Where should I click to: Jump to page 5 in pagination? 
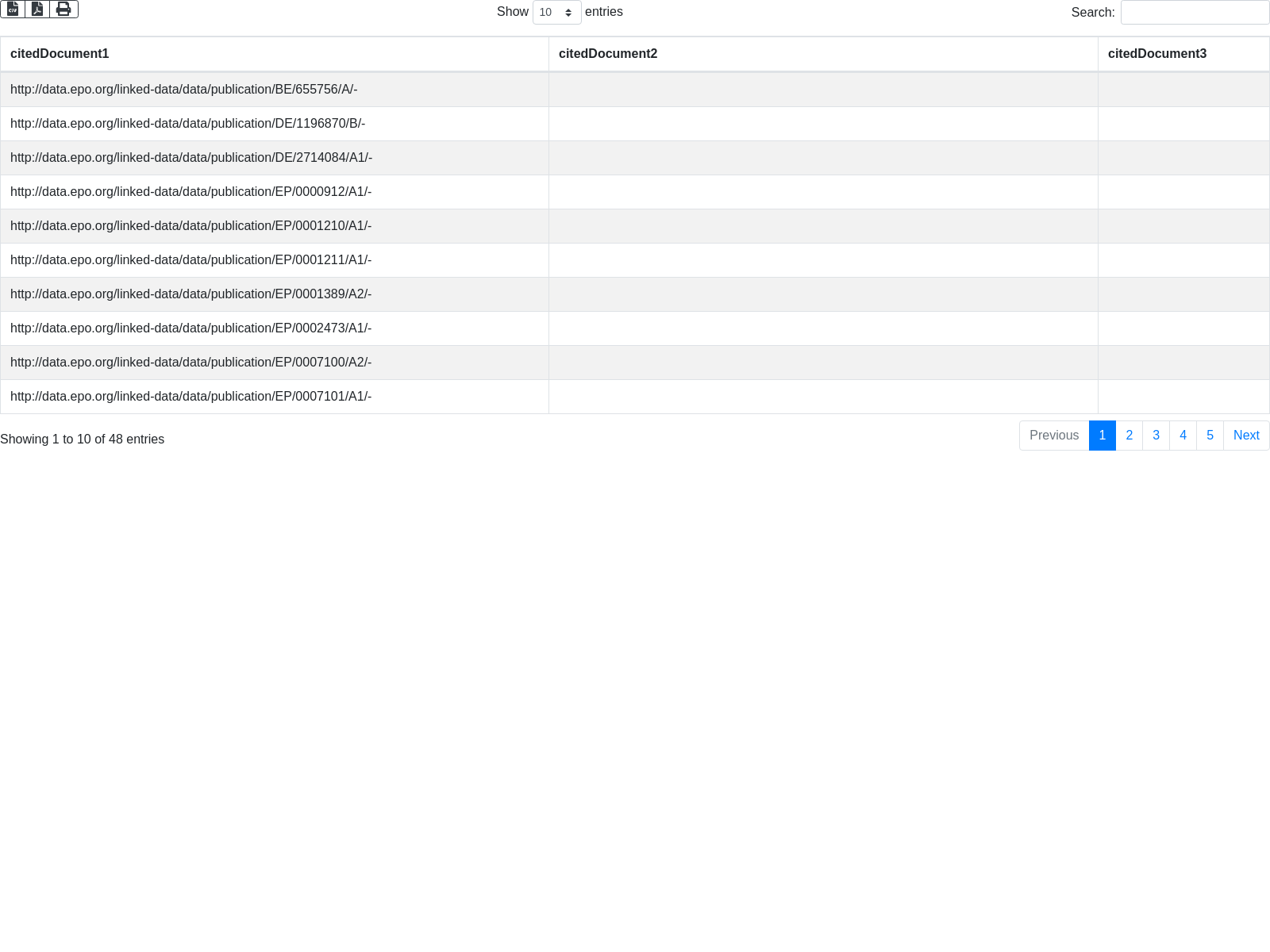pos(1210,436)
